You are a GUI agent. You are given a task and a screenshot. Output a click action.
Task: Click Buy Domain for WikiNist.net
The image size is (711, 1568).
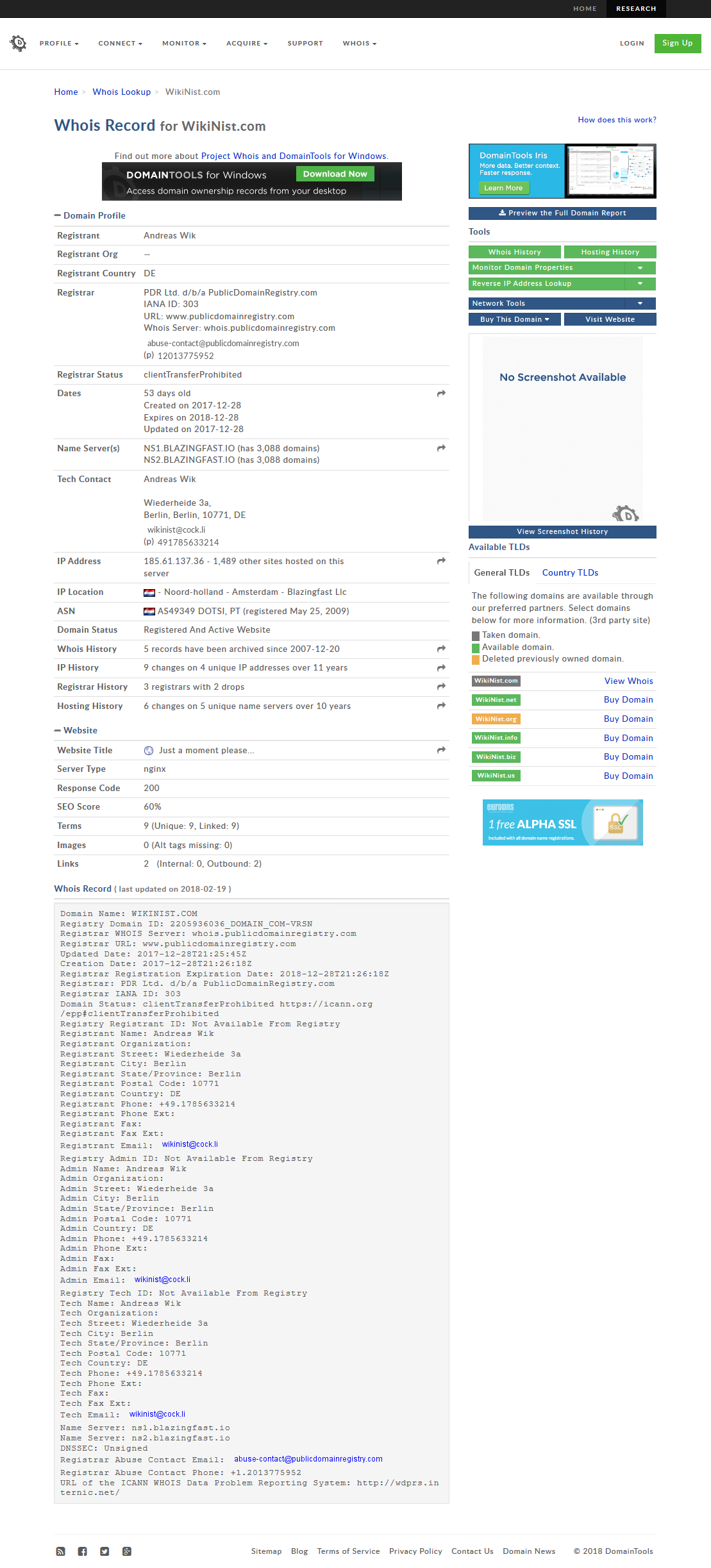point(628,700)
